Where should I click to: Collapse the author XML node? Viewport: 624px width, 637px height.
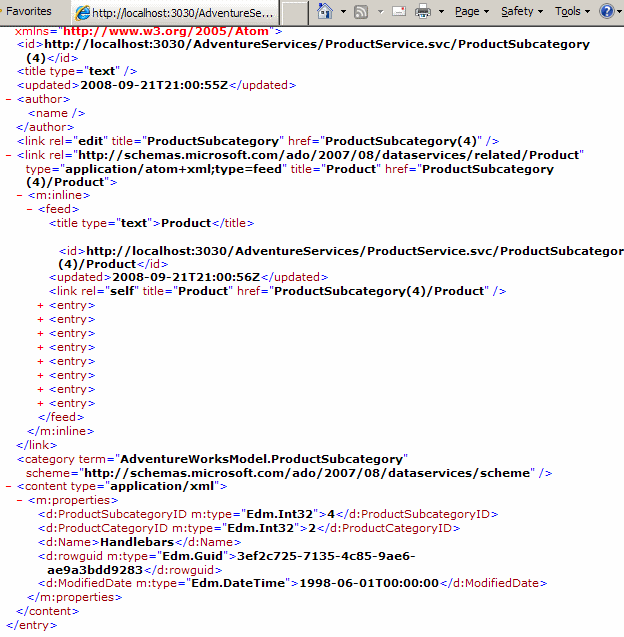pyautogui.click(x=9, y=99)
